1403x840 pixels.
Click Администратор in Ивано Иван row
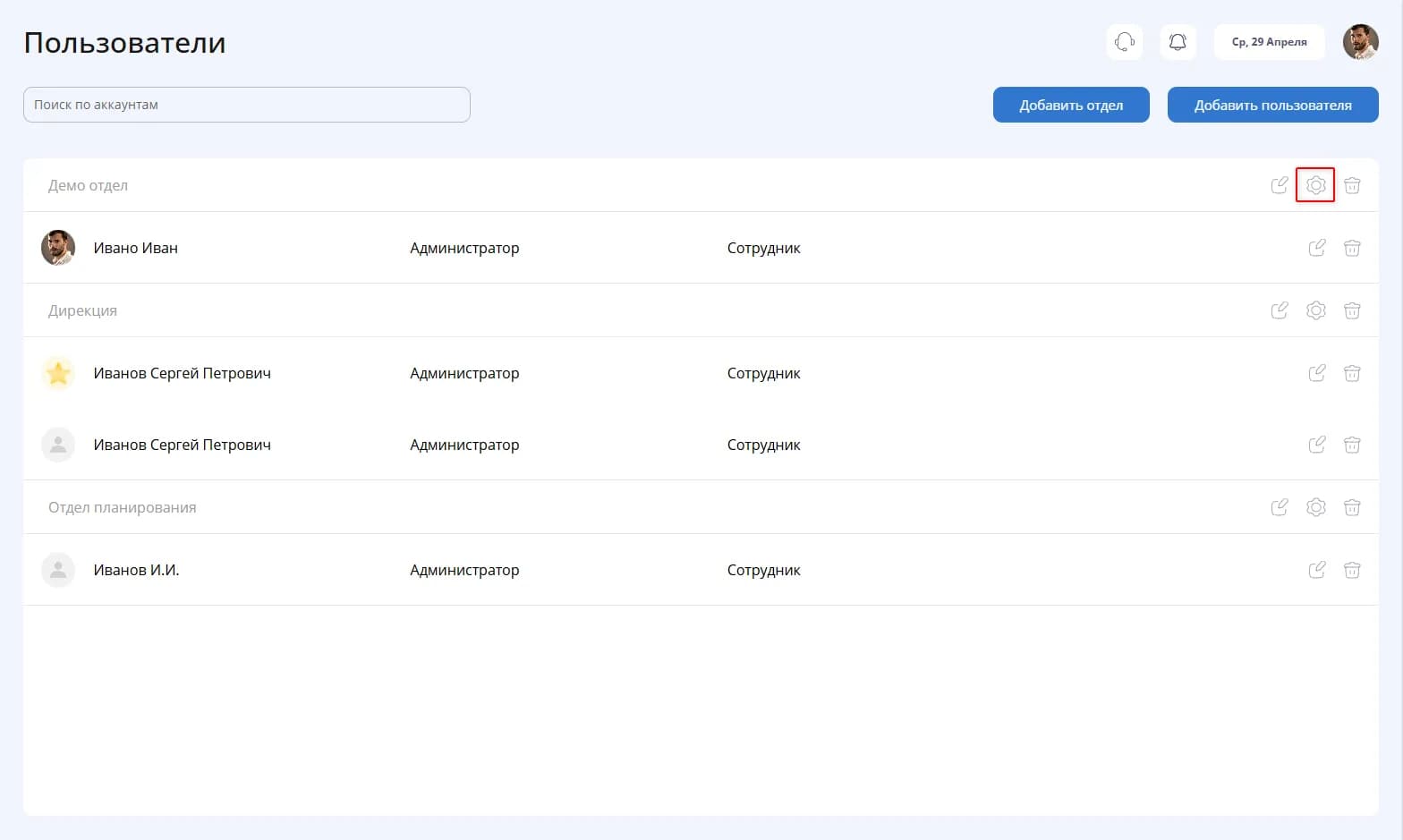pyautogui.click(x=464, y=248)
